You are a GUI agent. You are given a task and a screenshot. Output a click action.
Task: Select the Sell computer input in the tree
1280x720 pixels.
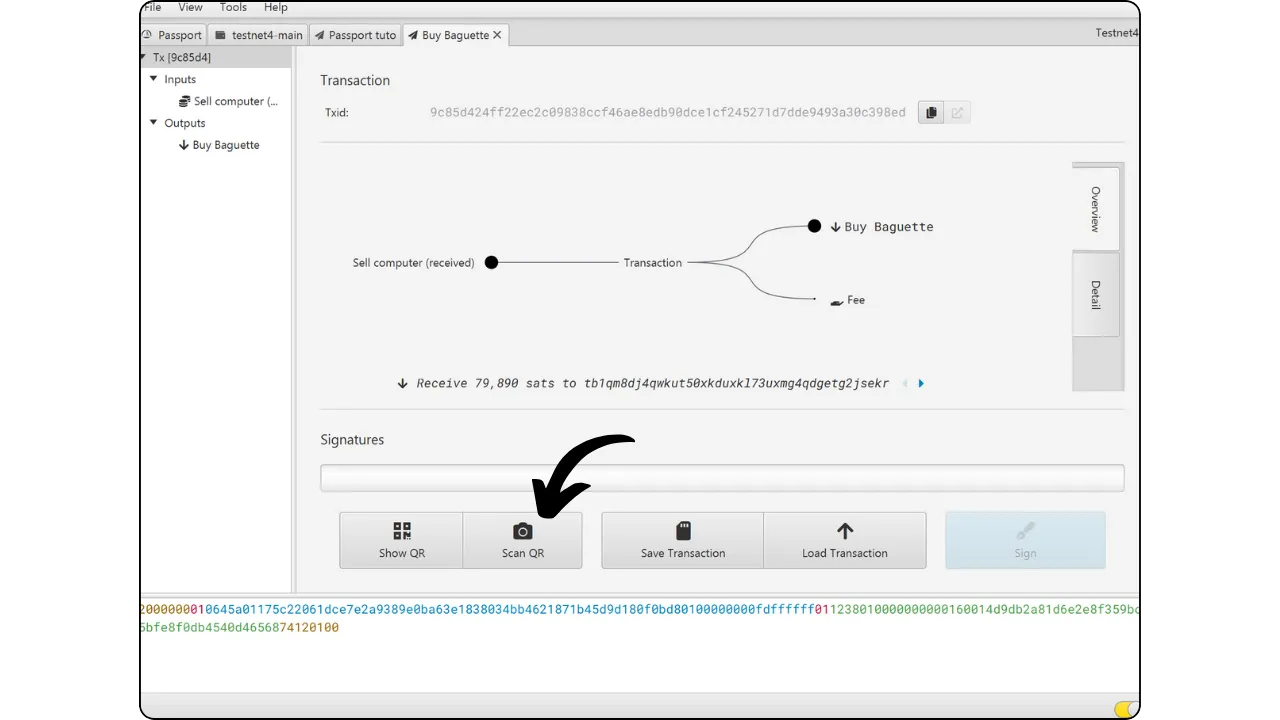tap(234, 101)
